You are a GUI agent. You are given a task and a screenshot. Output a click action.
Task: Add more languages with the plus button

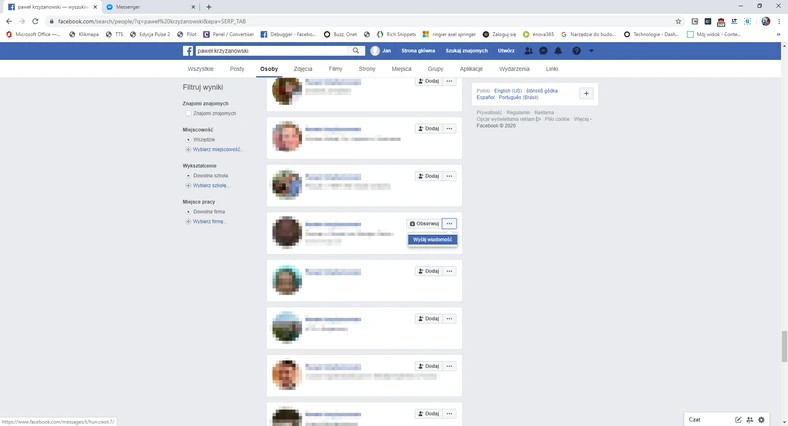(x=586, y=93)
